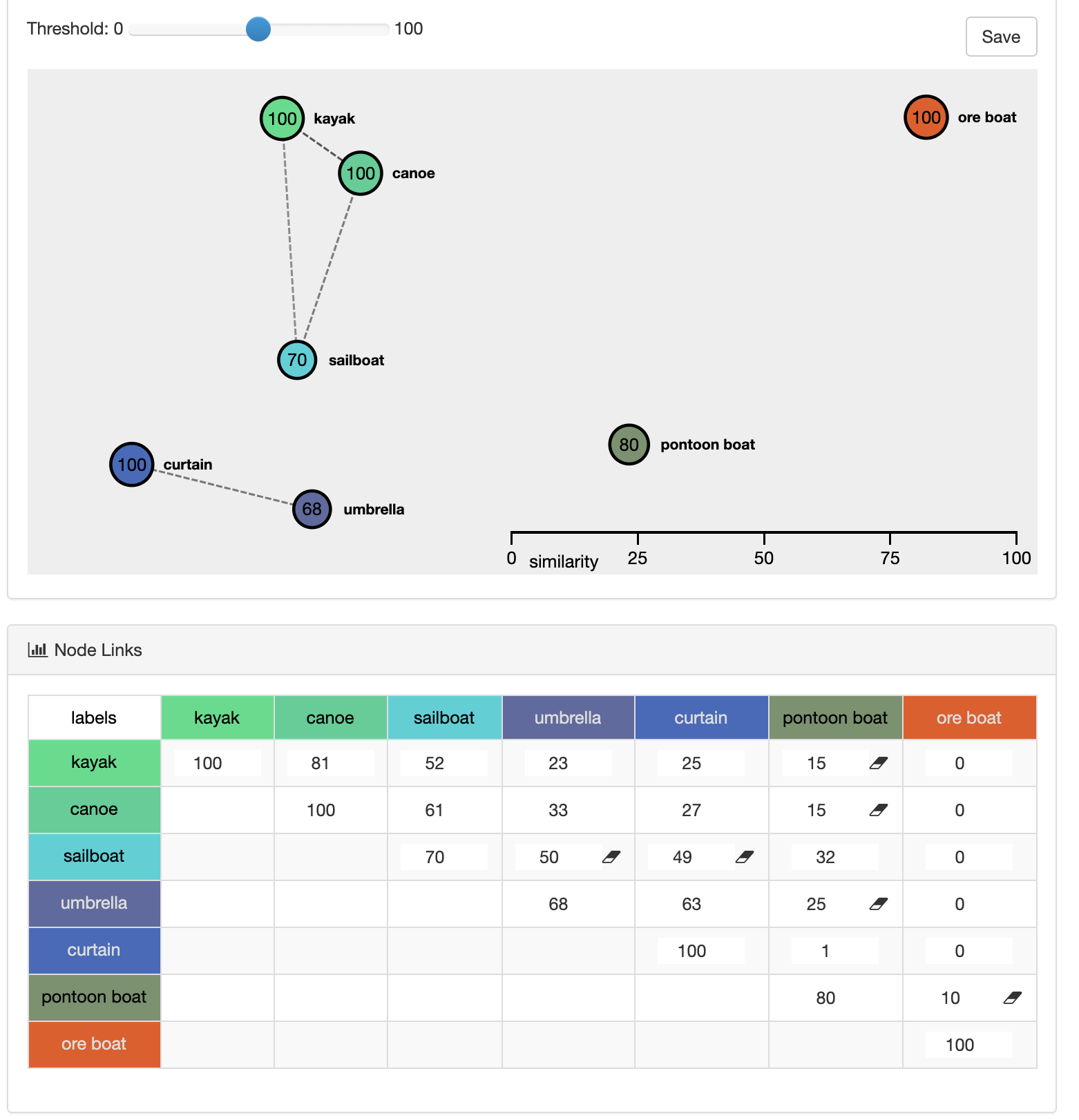Click eraser icon in kayak–pontoon boat cell

[878, 763]
